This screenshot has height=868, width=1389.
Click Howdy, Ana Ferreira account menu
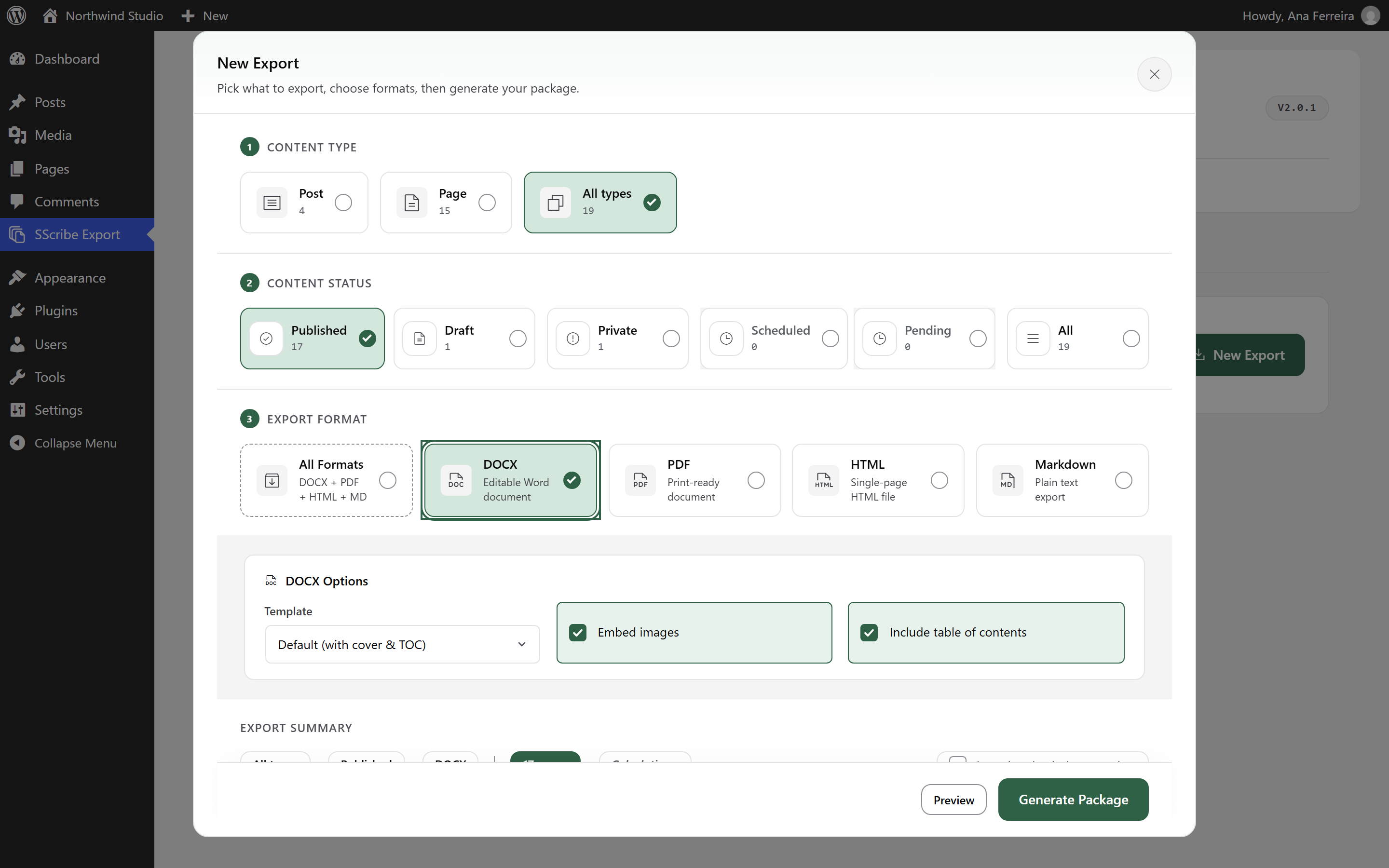point(1310,15)
